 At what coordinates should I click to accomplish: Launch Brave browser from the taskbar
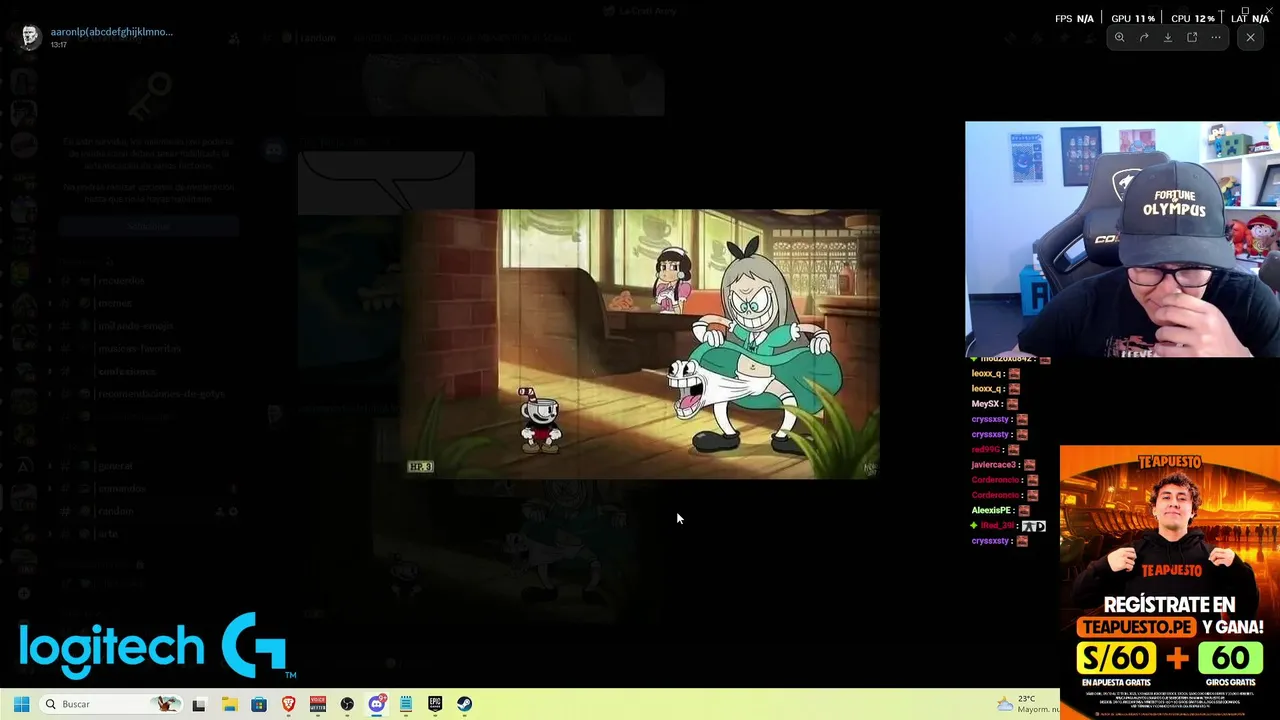point(289,704)
